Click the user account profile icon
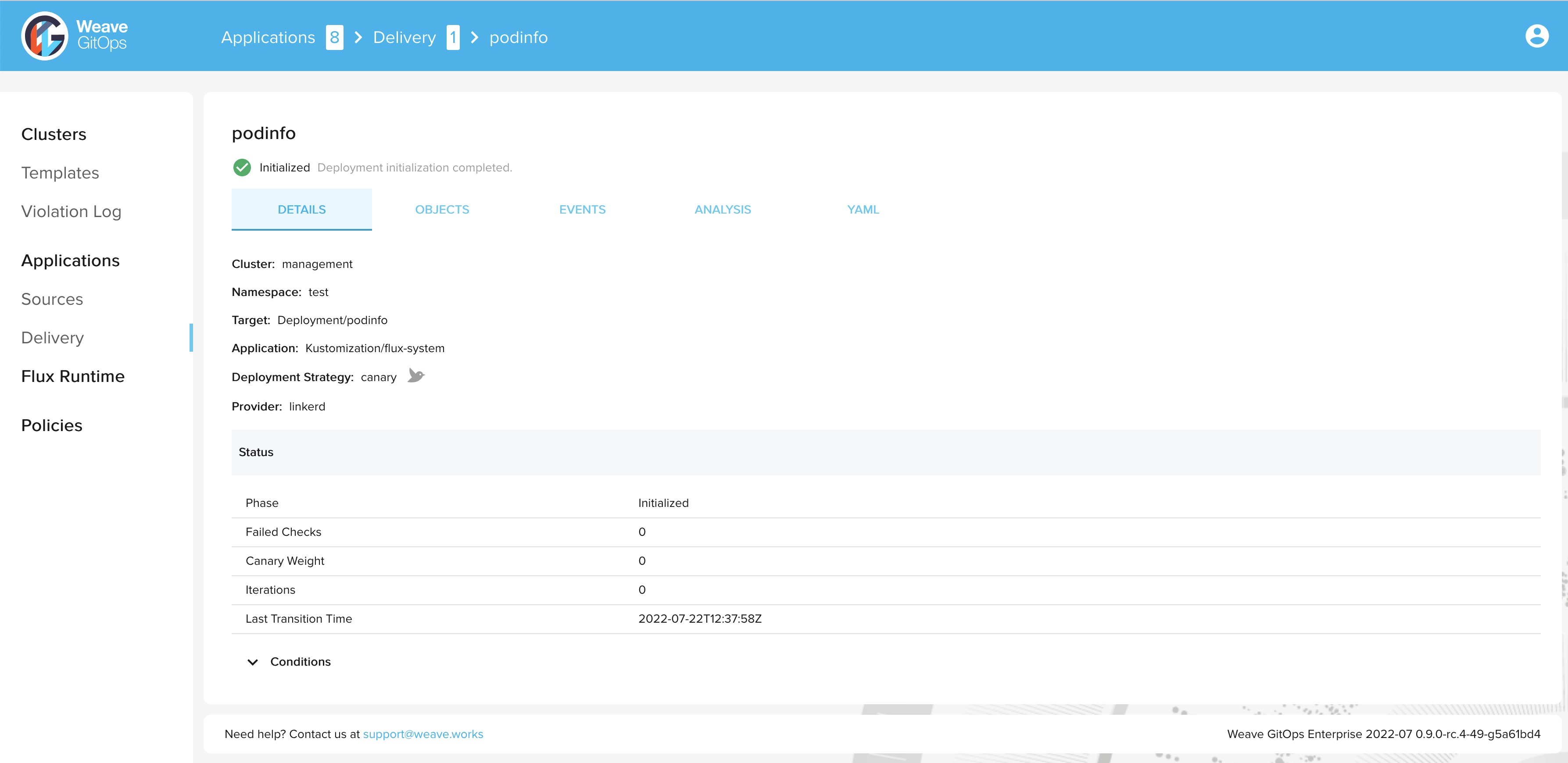1568x763 pixels. 1537,37
